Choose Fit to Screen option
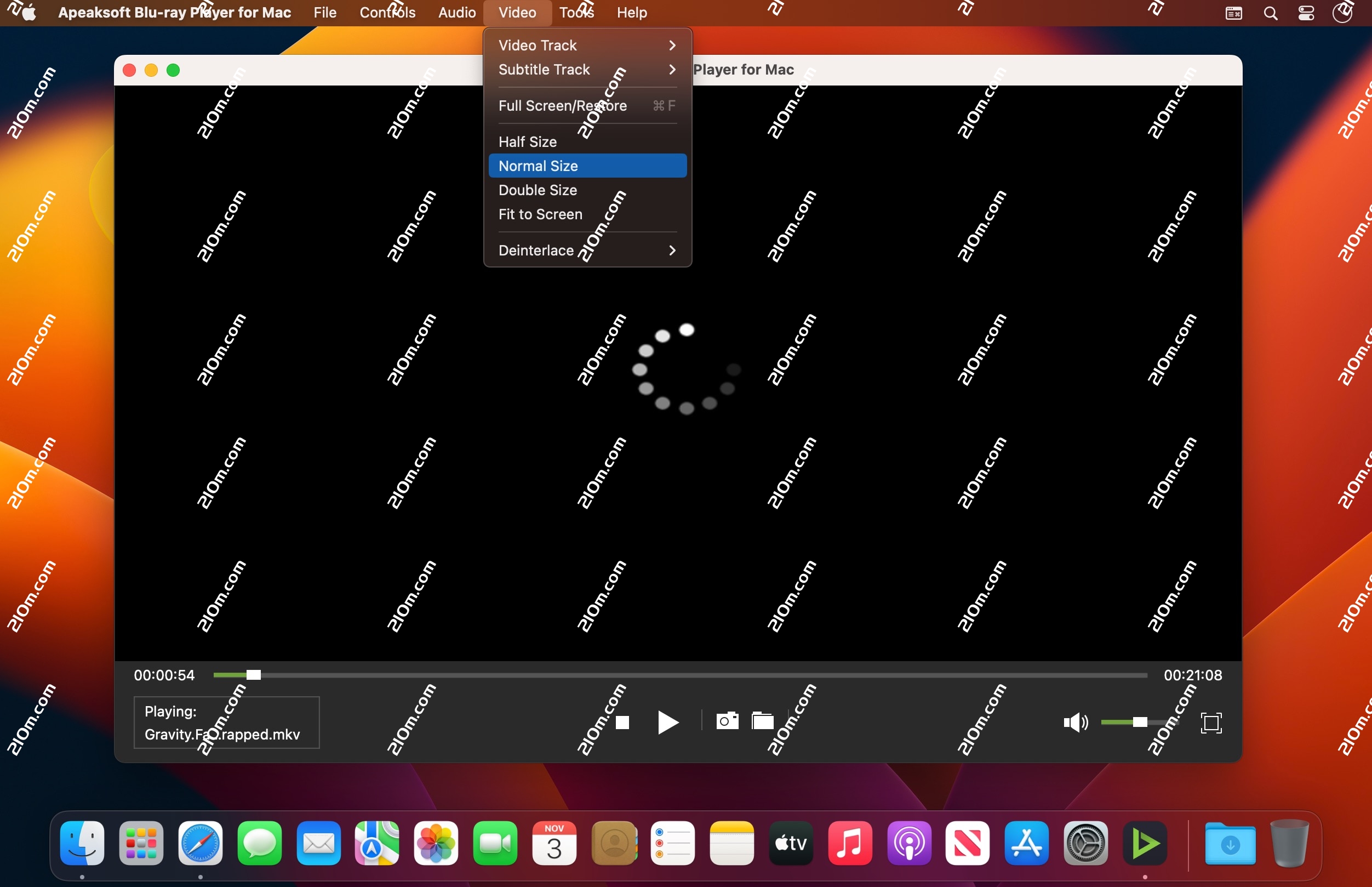This screenshot has height=887, width=1372. click(x=540, y=214)
